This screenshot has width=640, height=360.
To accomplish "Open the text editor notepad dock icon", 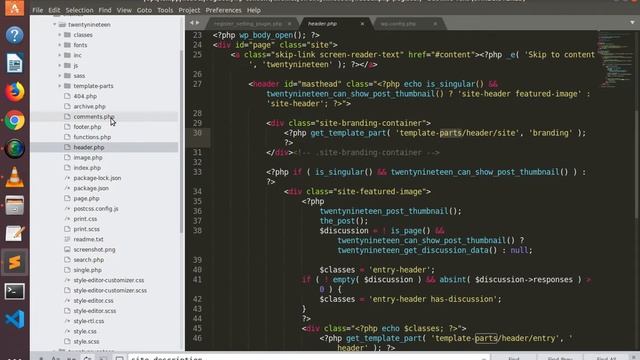I will tap(14, 234).
